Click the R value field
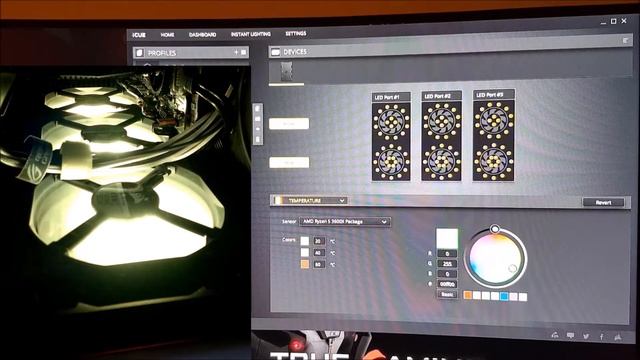This screenshot has width=640, height=360. click(x=447, y=253)
